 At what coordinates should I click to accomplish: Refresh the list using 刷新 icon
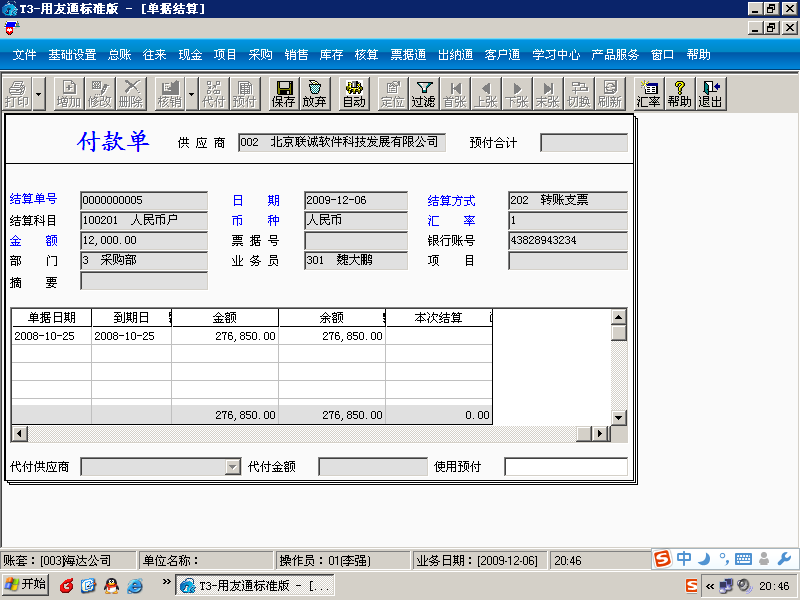pos(610,93)
